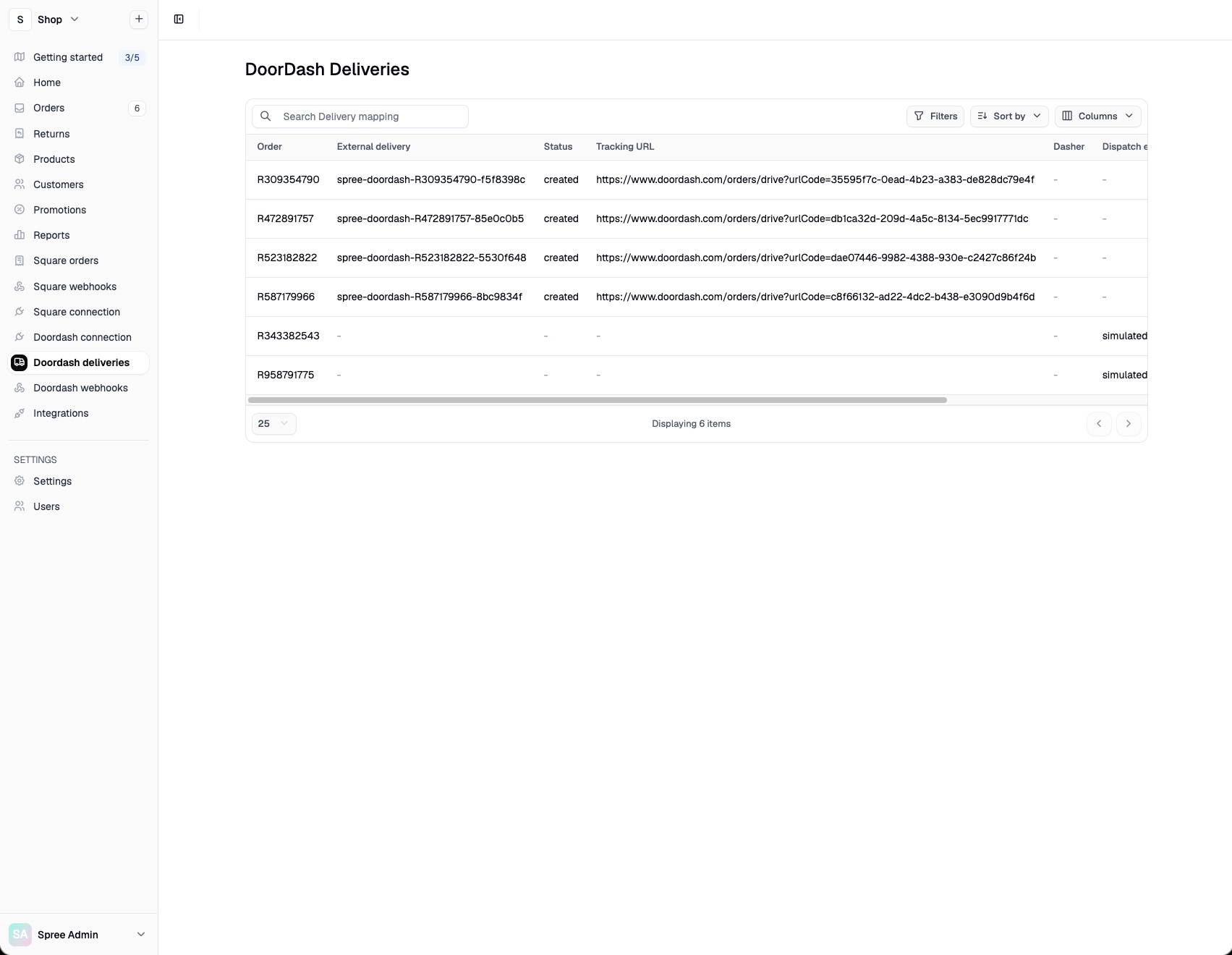Image resolution: width=1232 pixels, height=955 pixels.
Task: Open order R523182822 row
Action: (697, 258)
